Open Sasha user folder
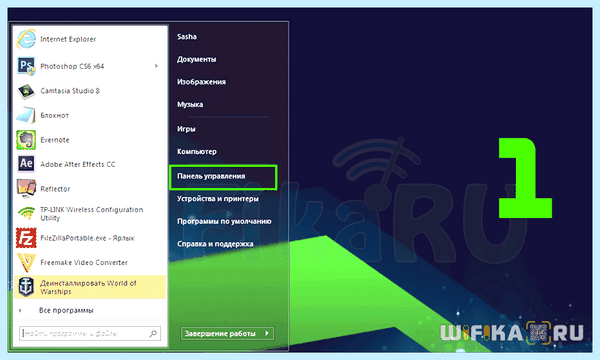 (187, 37)
